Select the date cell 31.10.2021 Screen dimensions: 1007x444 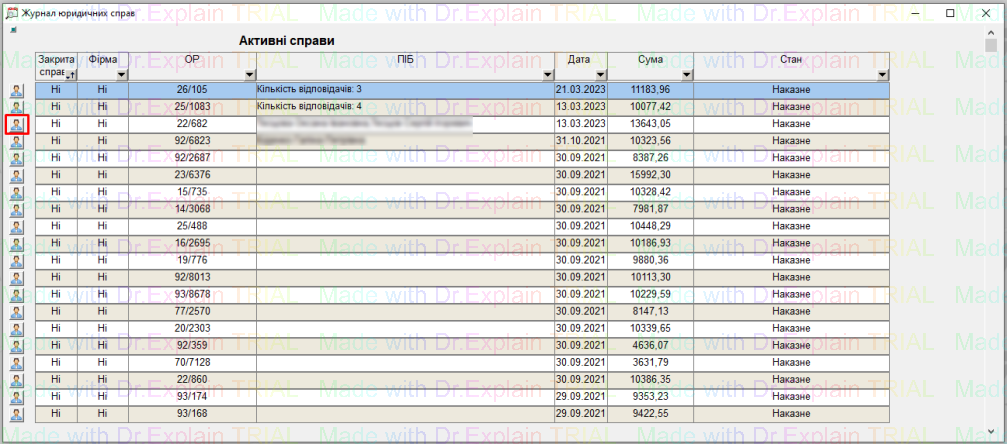580,140
